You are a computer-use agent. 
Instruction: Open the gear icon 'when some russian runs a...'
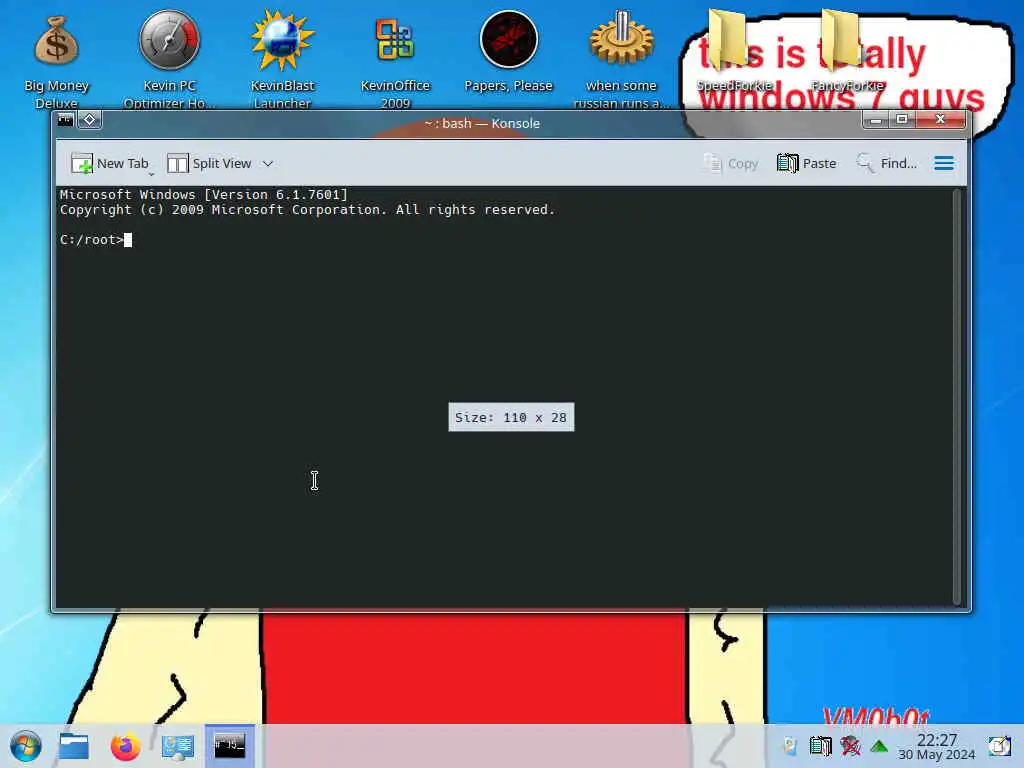pos(621,61)
